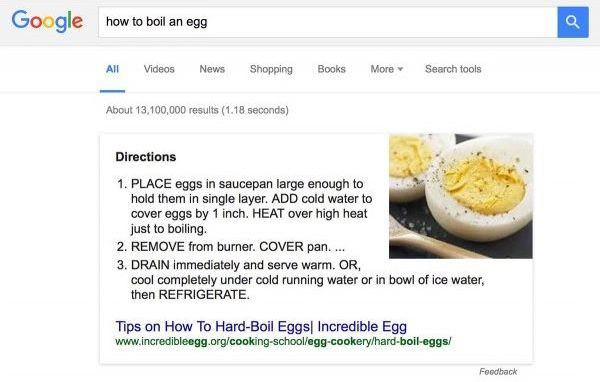The image size is (600, 382).
Task: Click inside the search query field
Action: [328, 22]
